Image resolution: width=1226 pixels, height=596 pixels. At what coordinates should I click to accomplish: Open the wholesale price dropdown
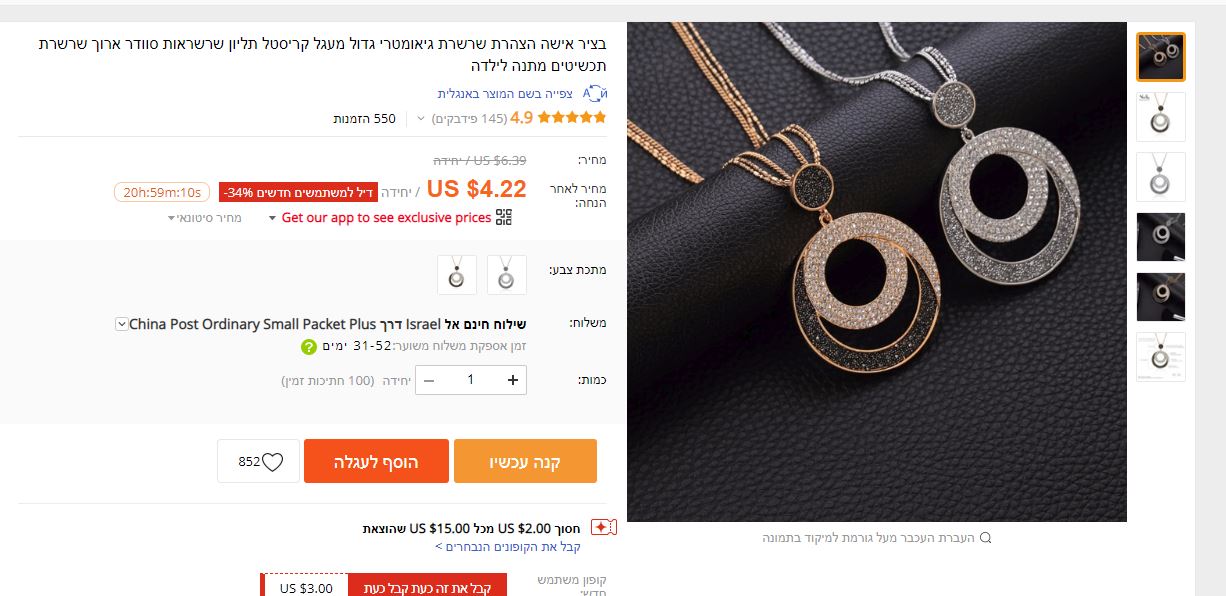206,218
